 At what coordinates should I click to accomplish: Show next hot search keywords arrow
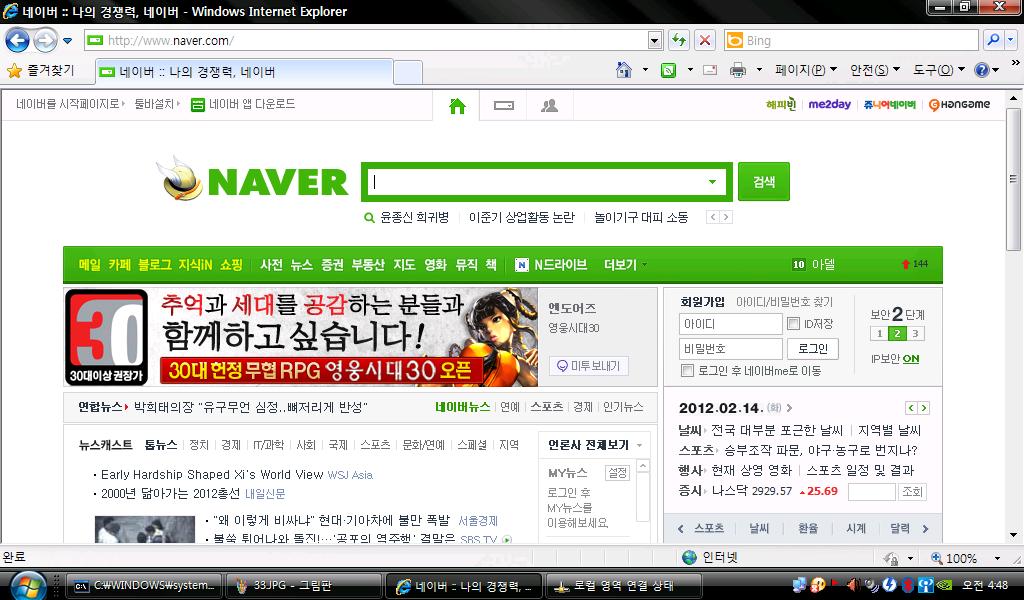726,217
